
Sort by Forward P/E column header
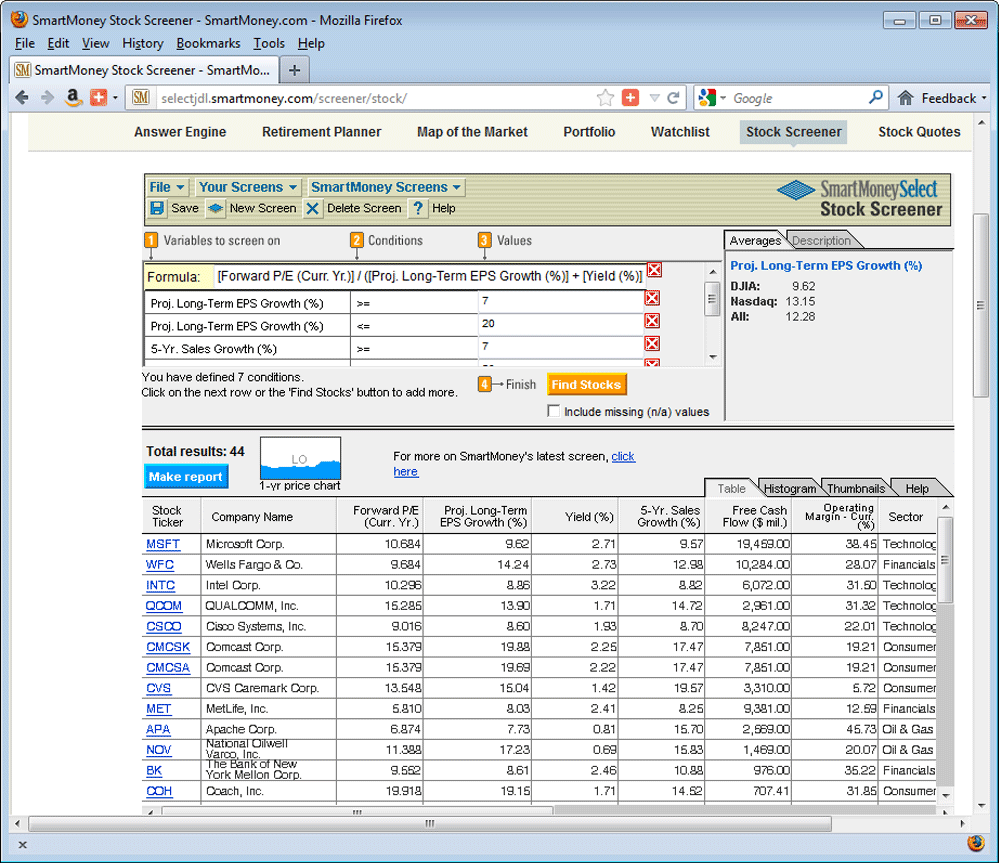pos(386,516)
